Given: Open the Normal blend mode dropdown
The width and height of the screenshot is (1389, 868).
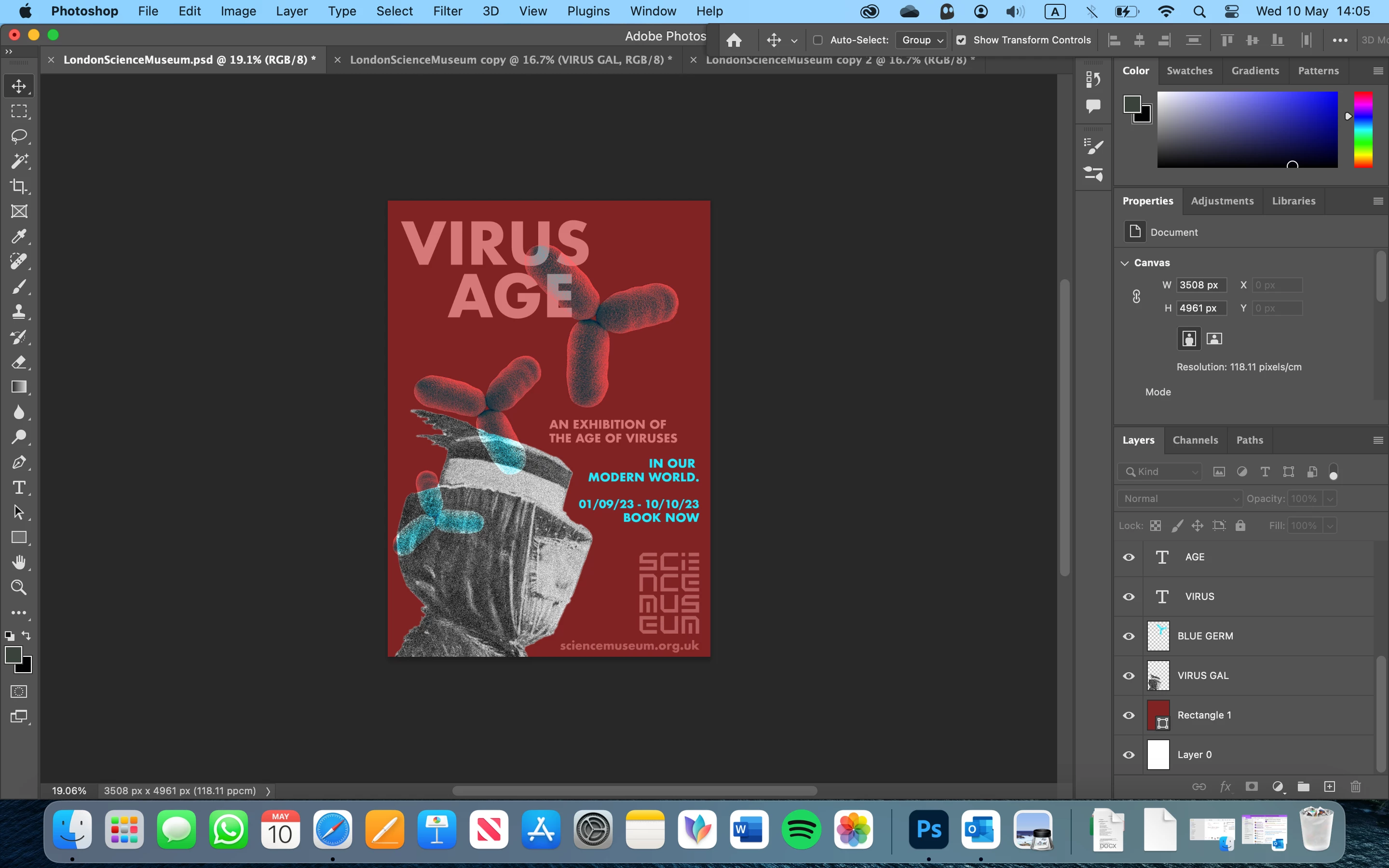Looking at the screenshot, I should (x=1180, y=498).
